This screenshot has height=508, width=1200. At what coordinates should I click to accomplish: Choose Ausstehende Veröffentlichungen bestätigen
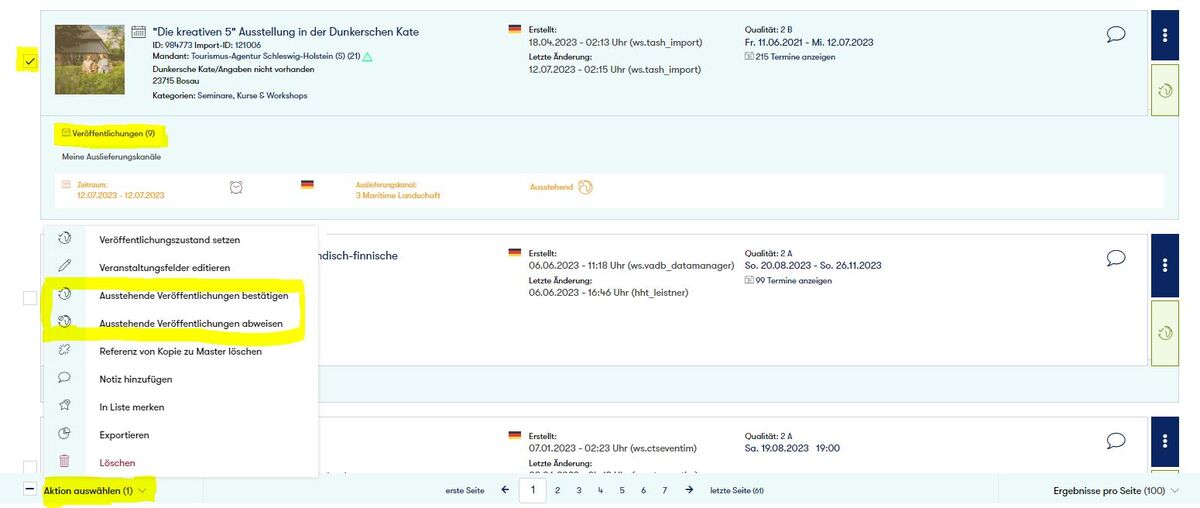[193, 296]
